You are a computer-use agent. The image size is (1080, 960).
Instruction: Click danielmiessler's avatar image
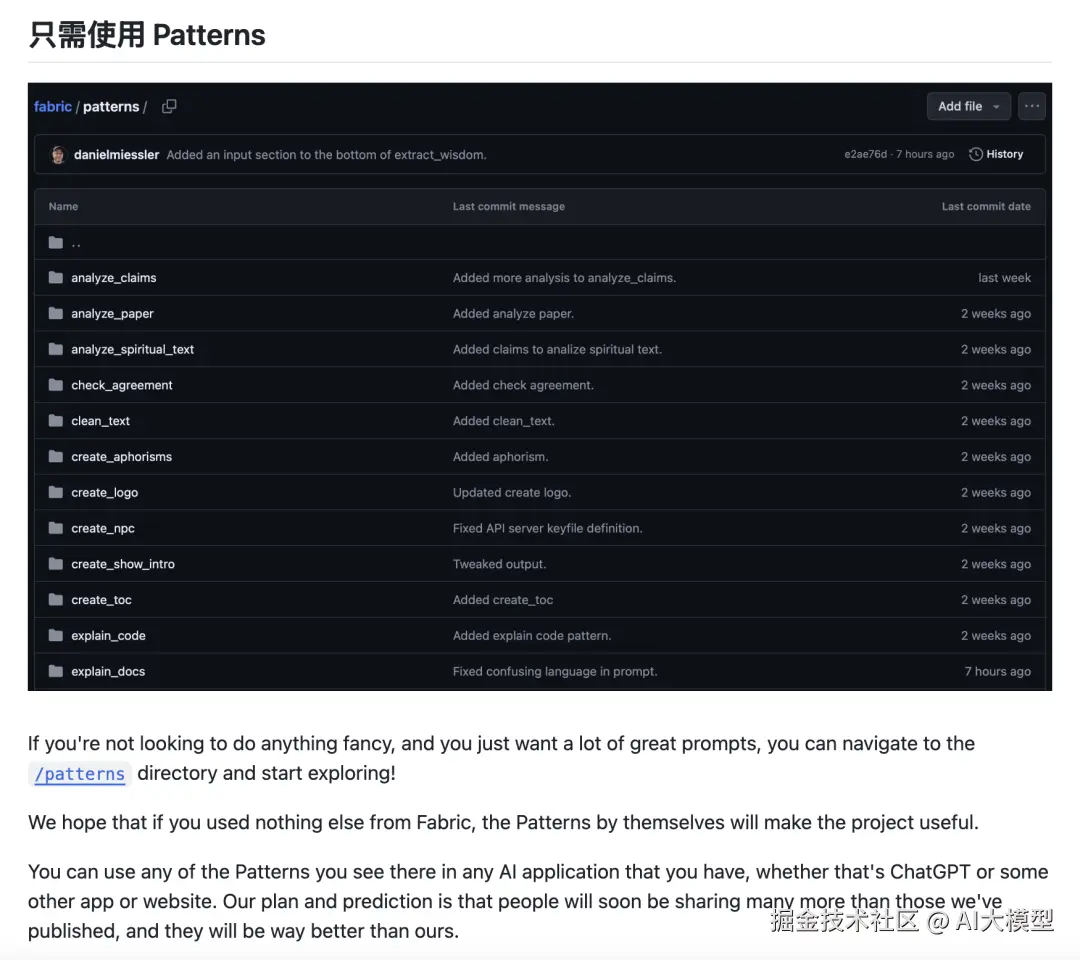[58, 155]
